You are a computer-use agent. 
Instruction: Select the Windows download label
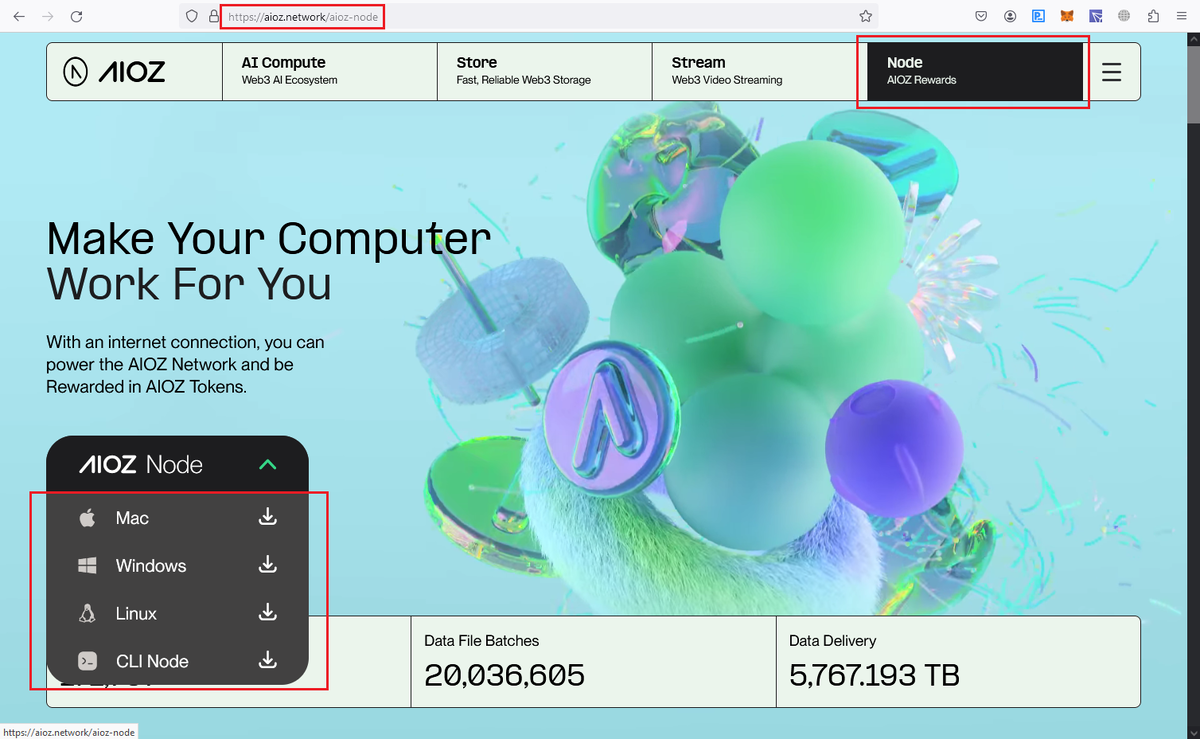click(151, 566)
